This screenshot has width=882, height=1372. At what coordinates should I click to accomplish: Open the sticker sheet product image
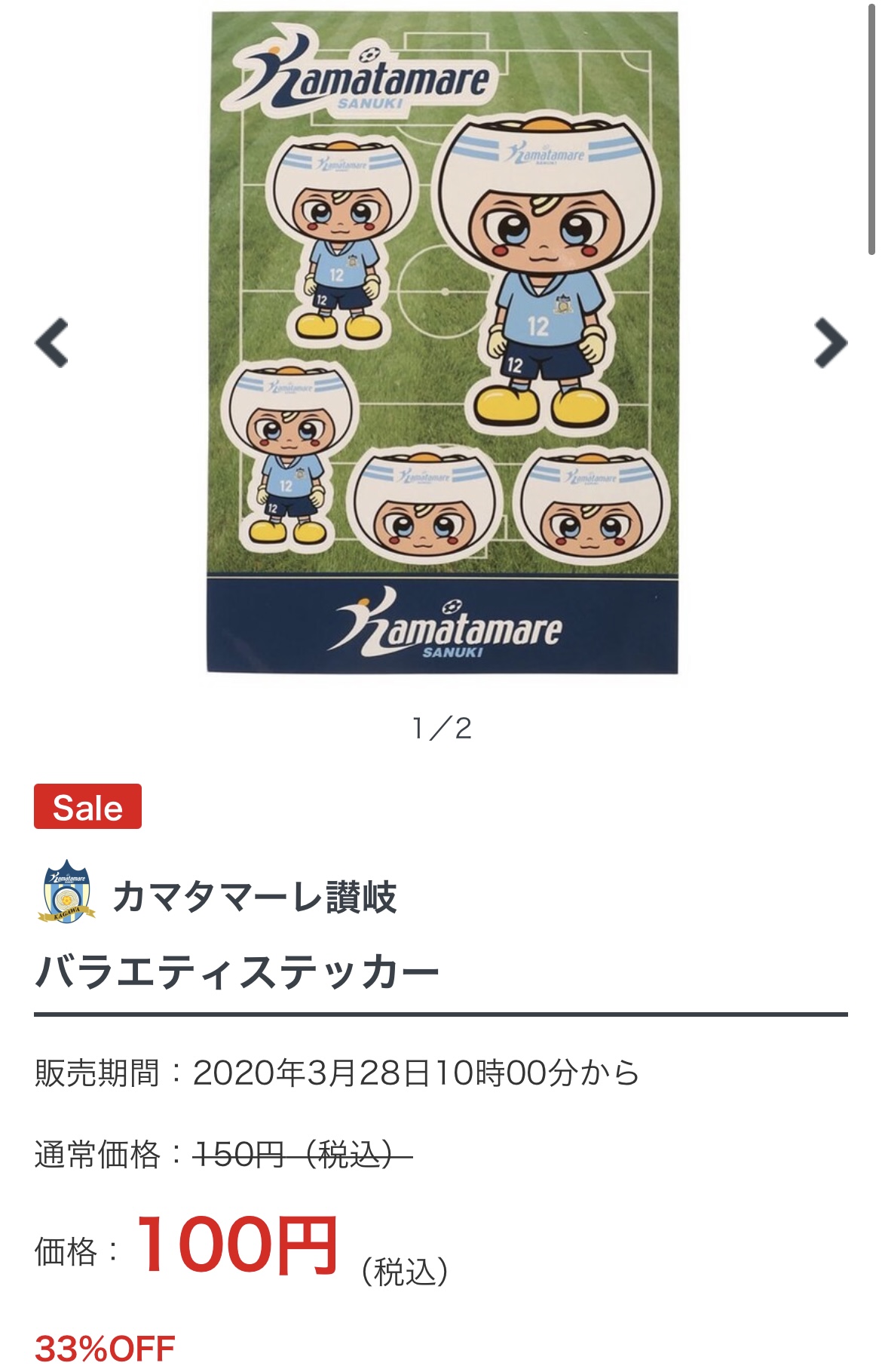coord(443,342)
